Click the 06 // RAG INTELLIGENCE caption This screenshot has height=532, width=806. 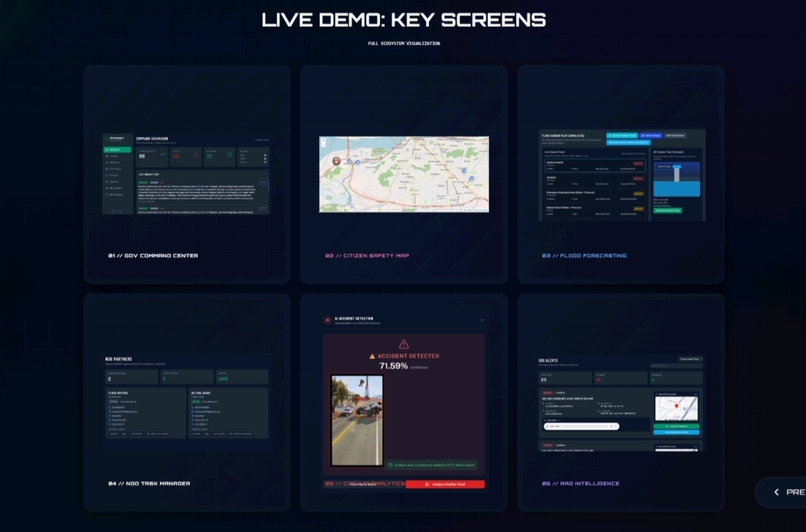(580, 483)
